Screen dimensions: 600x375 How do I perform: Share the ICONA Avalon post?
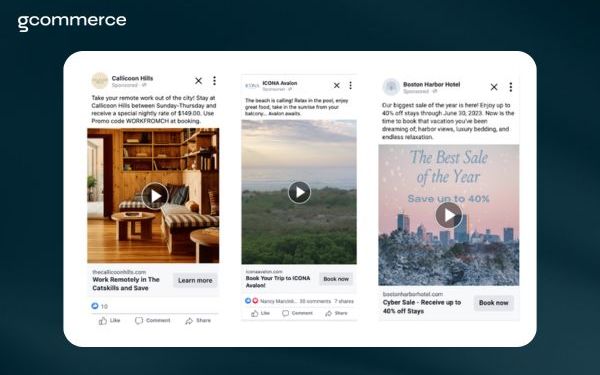pos(336,313)
